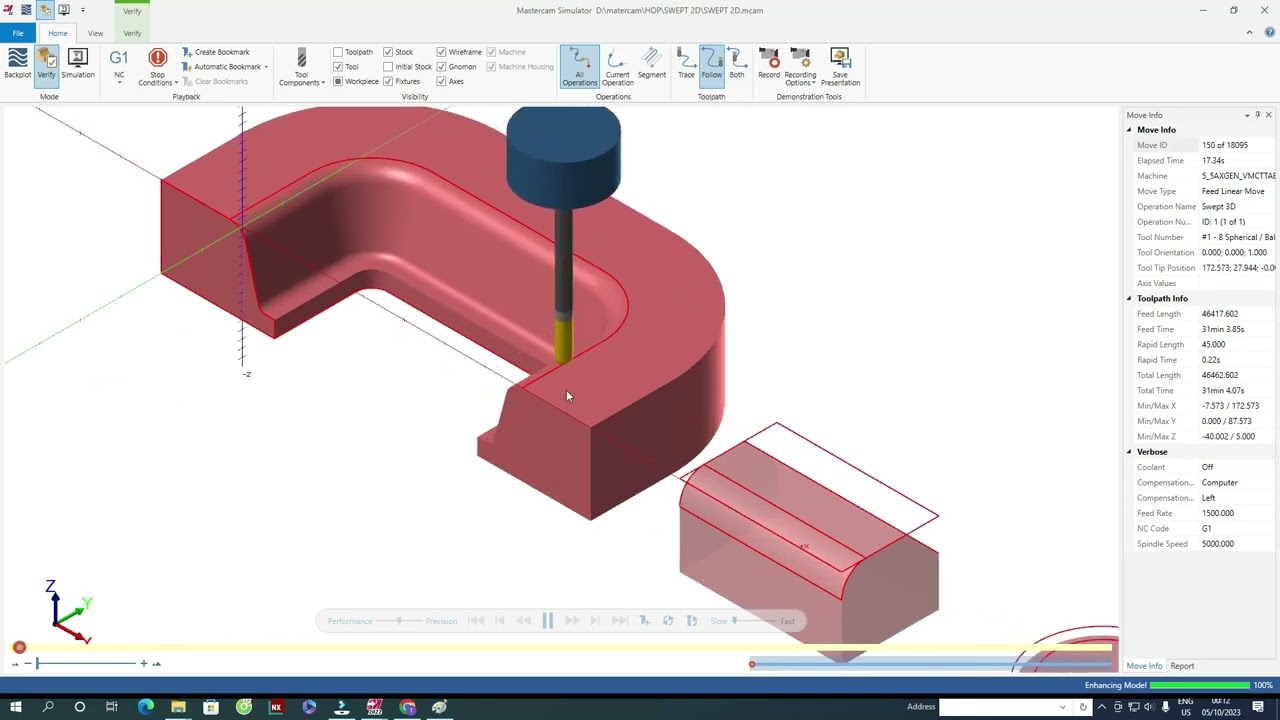Collapse the Move Info section
Image resolution: width=1280 pixels, height=720 pixels.
click(x=1130, y=130)
